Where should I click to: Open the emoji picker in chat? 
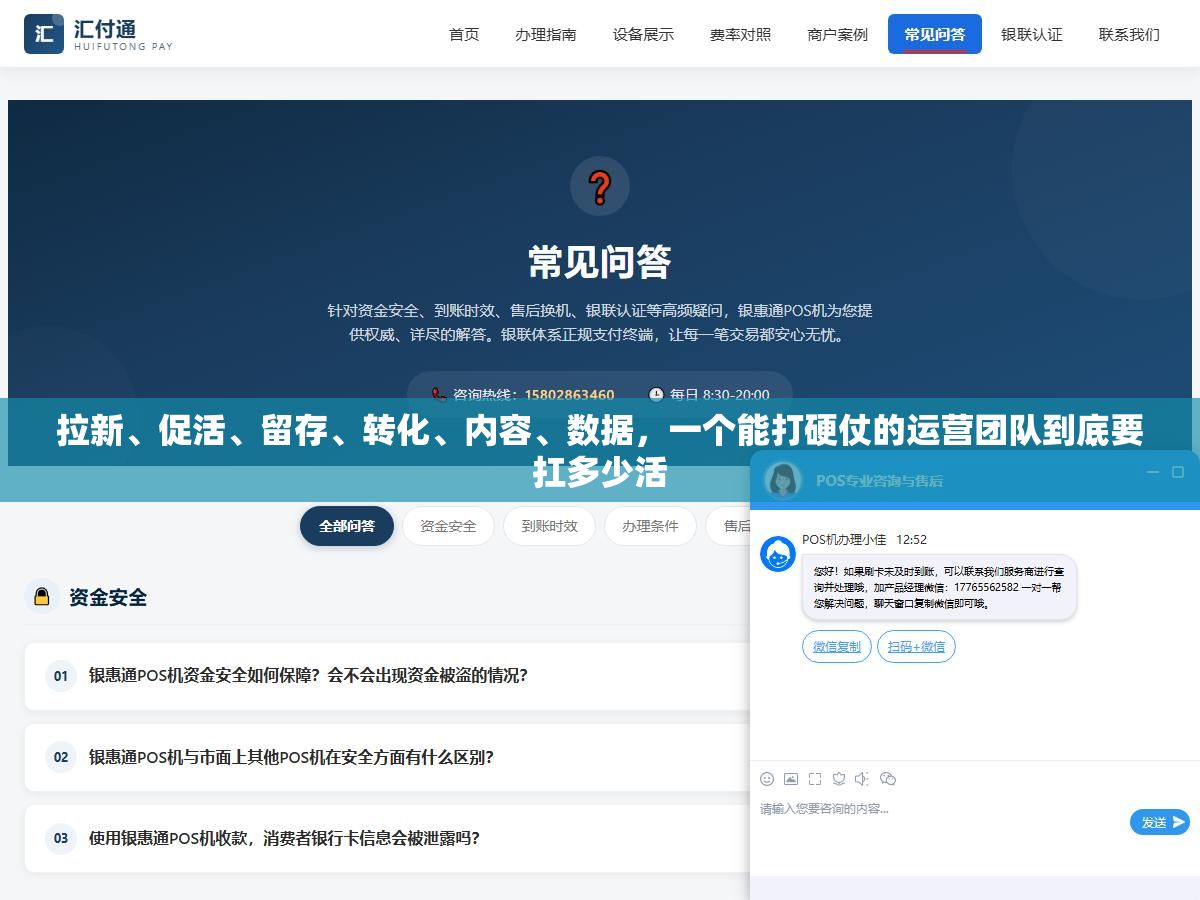click(x=767, y=779)
